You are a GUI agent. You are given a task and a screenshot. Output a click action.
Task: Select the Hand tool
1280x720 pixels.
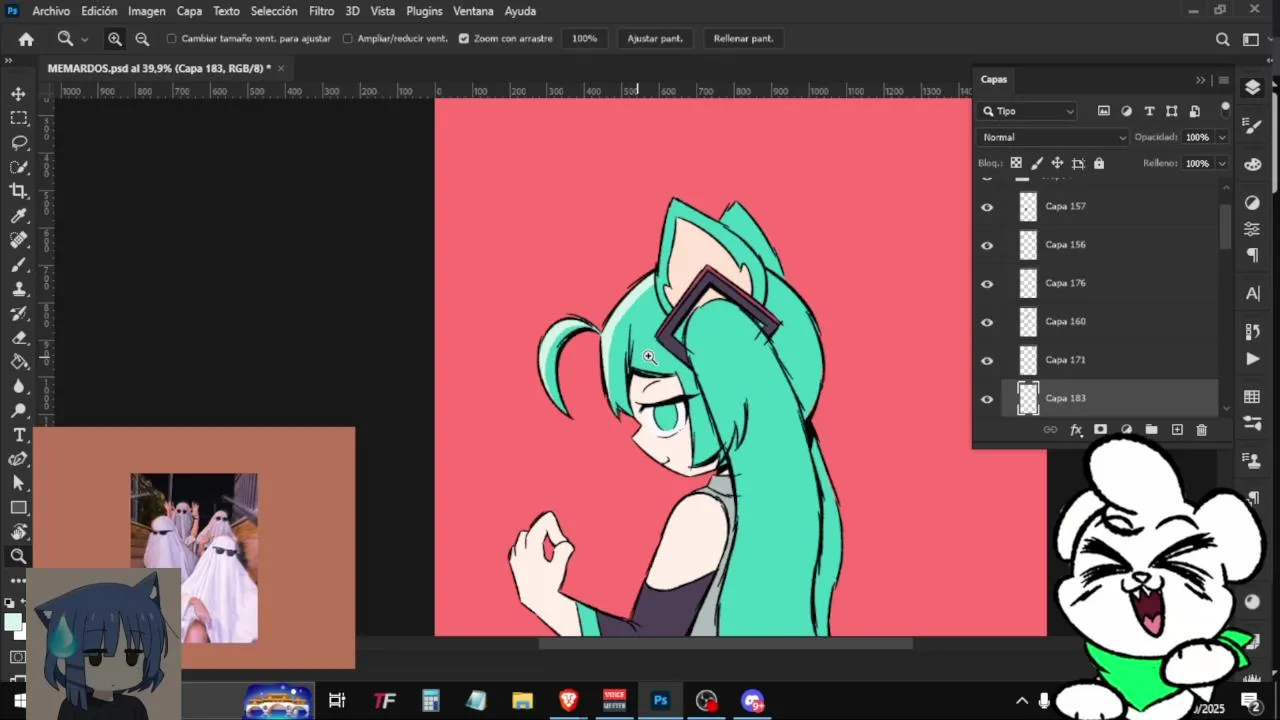[18, 532]
